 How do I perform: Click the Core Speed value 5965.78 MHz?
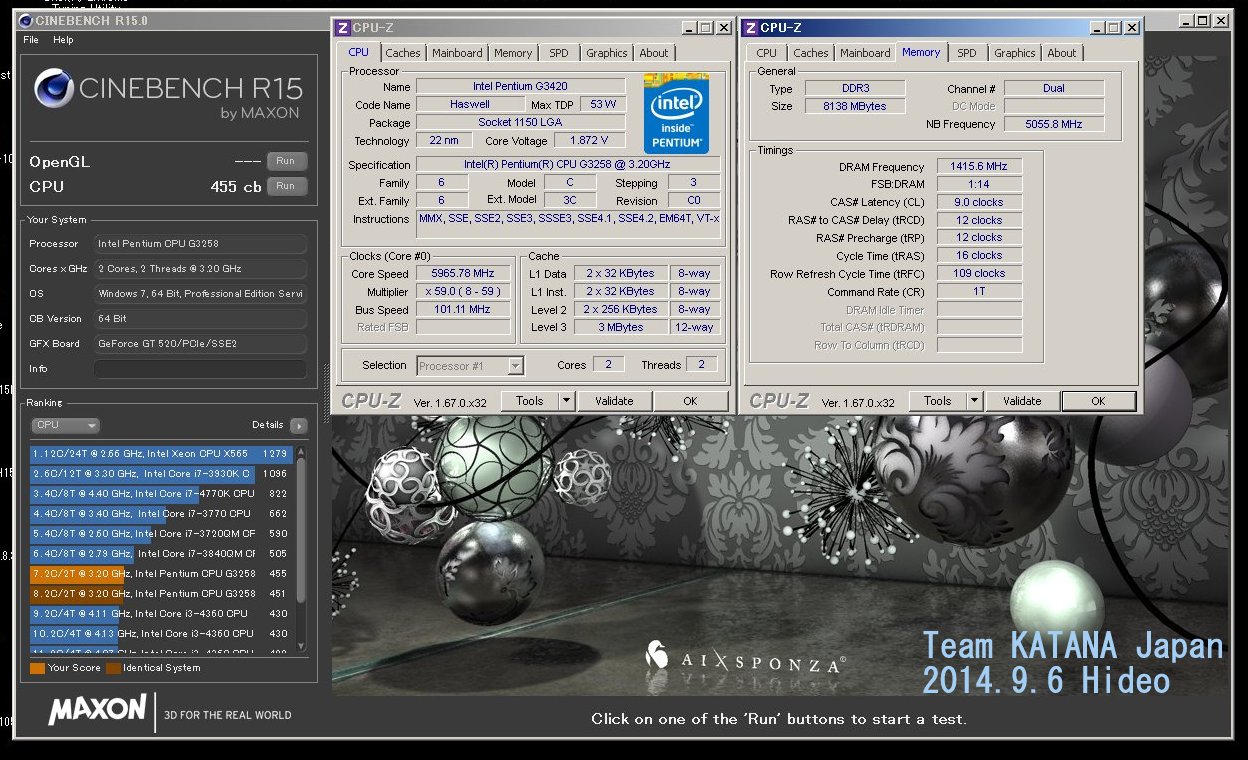[x=462, y=273]
